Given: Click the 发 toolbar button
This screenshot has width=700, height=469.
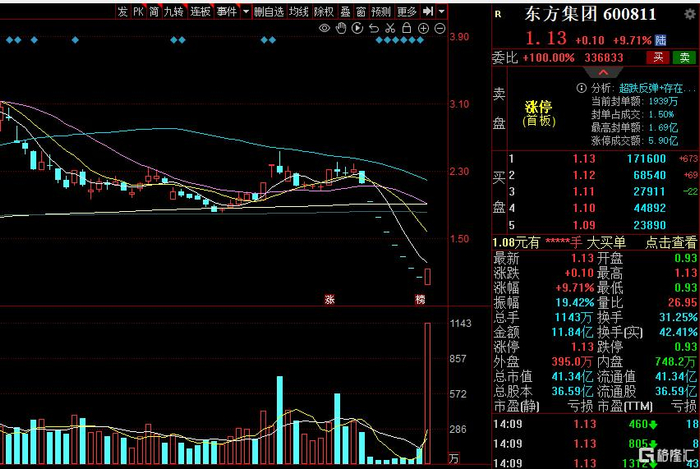Looking at the screenshot, I should coord(122,12).
